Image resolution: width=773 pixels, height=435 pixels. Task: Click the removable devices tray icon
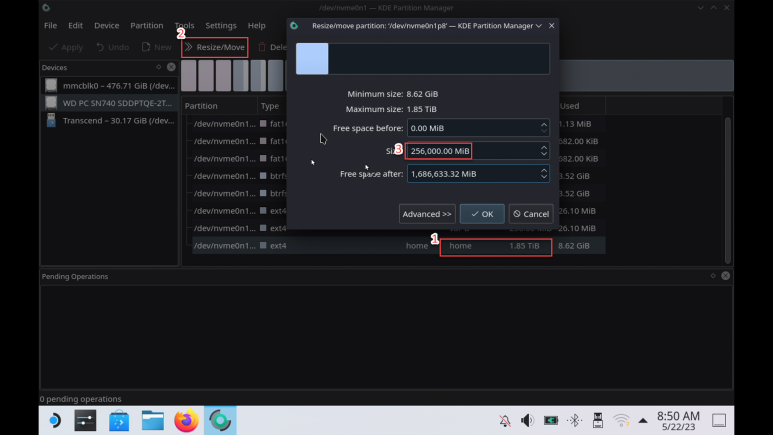pos(597,421)
